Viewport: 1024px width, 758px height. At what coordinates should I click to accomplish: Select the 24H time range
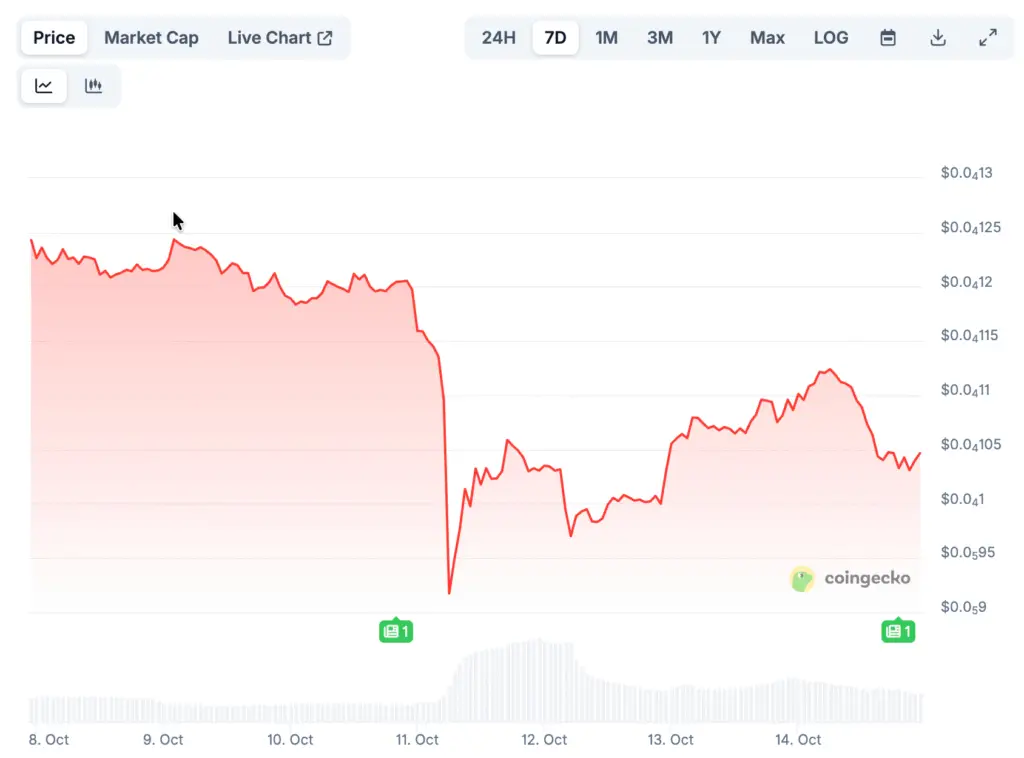(499, 38)
